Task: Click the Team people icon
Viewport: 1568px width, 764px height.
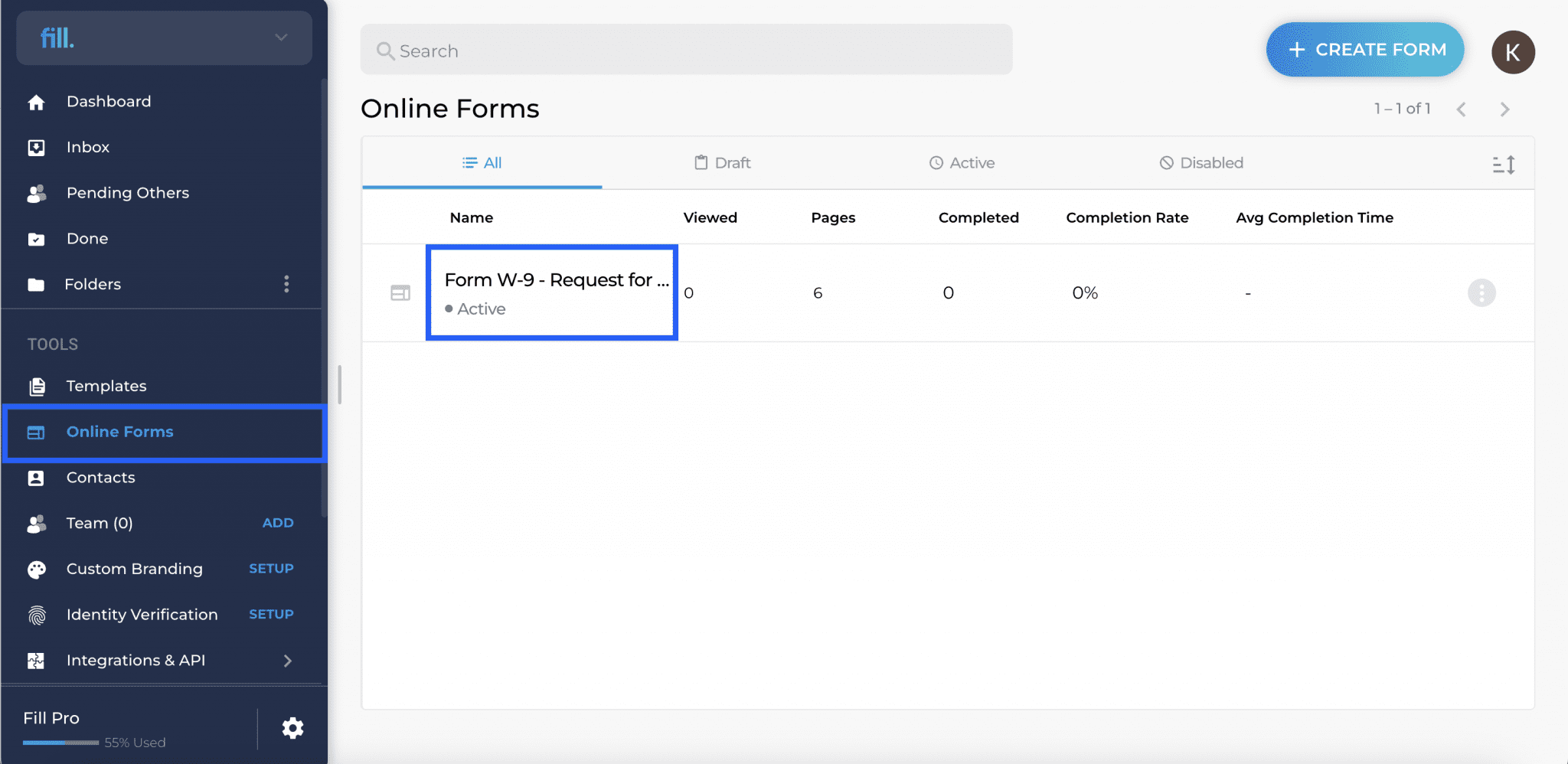Action: coord(36,524)
